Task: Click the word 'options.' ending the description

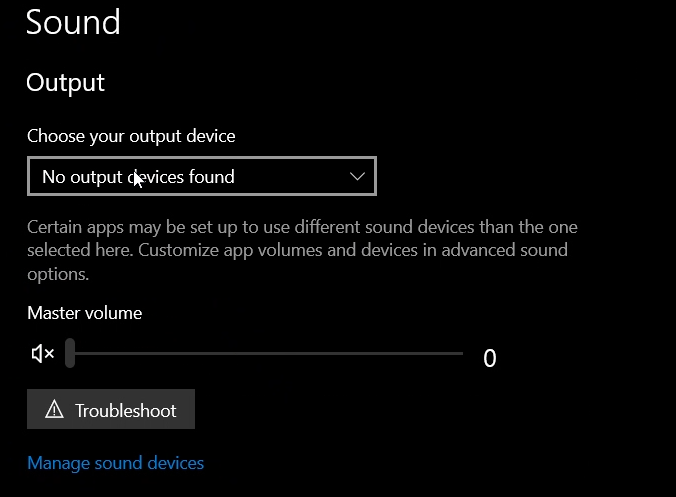Action: [x=58, y=275]
